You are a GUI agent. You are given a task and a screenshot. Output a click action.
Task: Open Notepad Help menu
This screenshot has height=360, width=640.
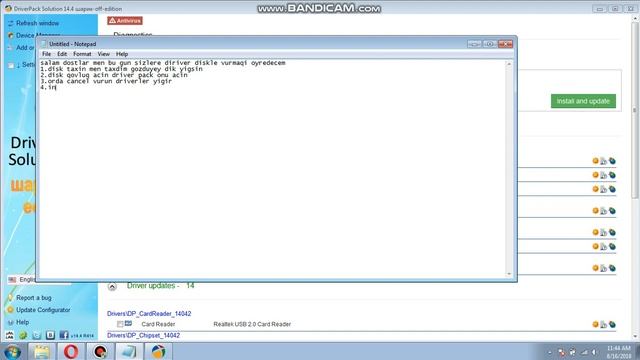tap(122, 54)
